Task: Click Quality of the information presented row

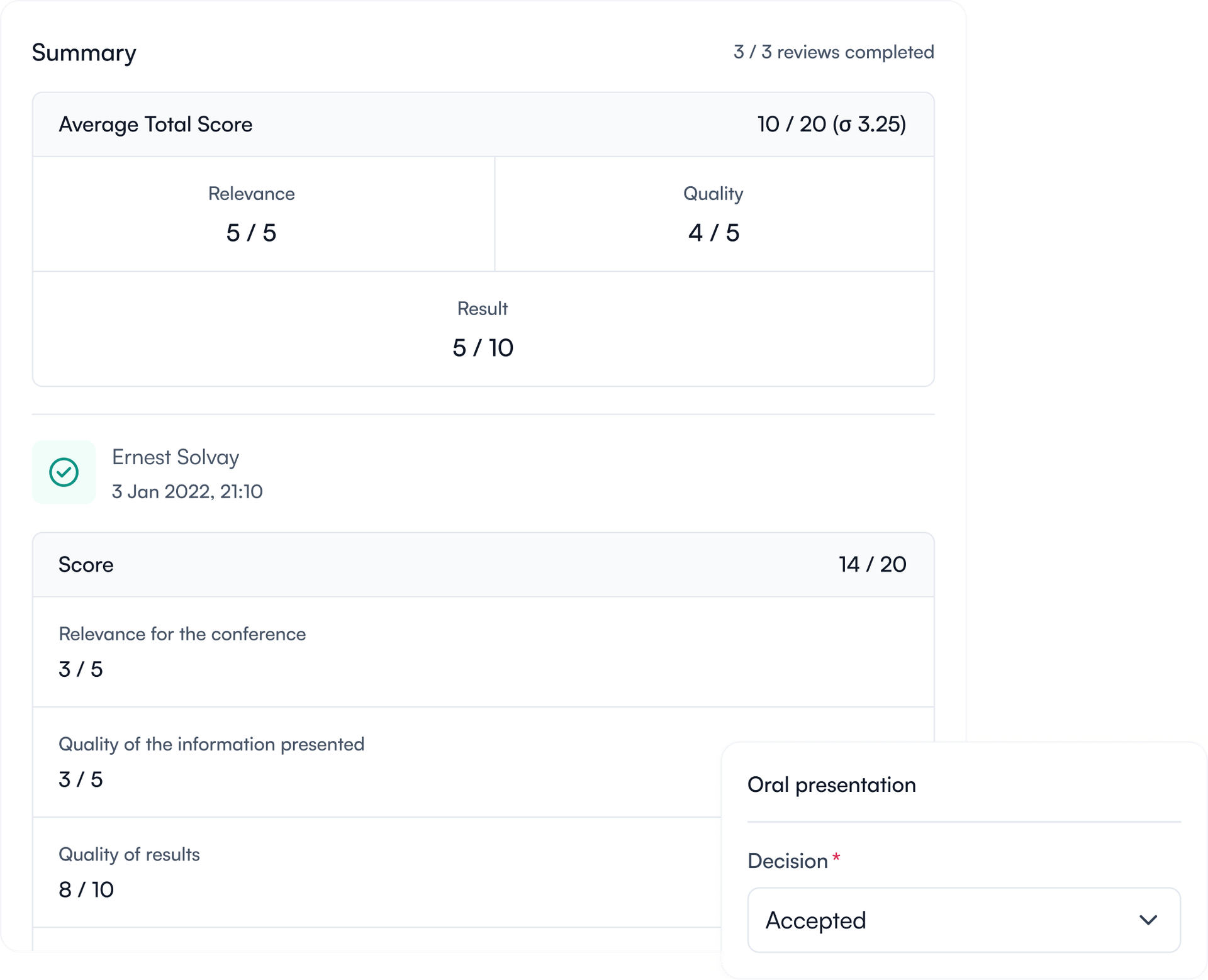Action: (211, 762)
